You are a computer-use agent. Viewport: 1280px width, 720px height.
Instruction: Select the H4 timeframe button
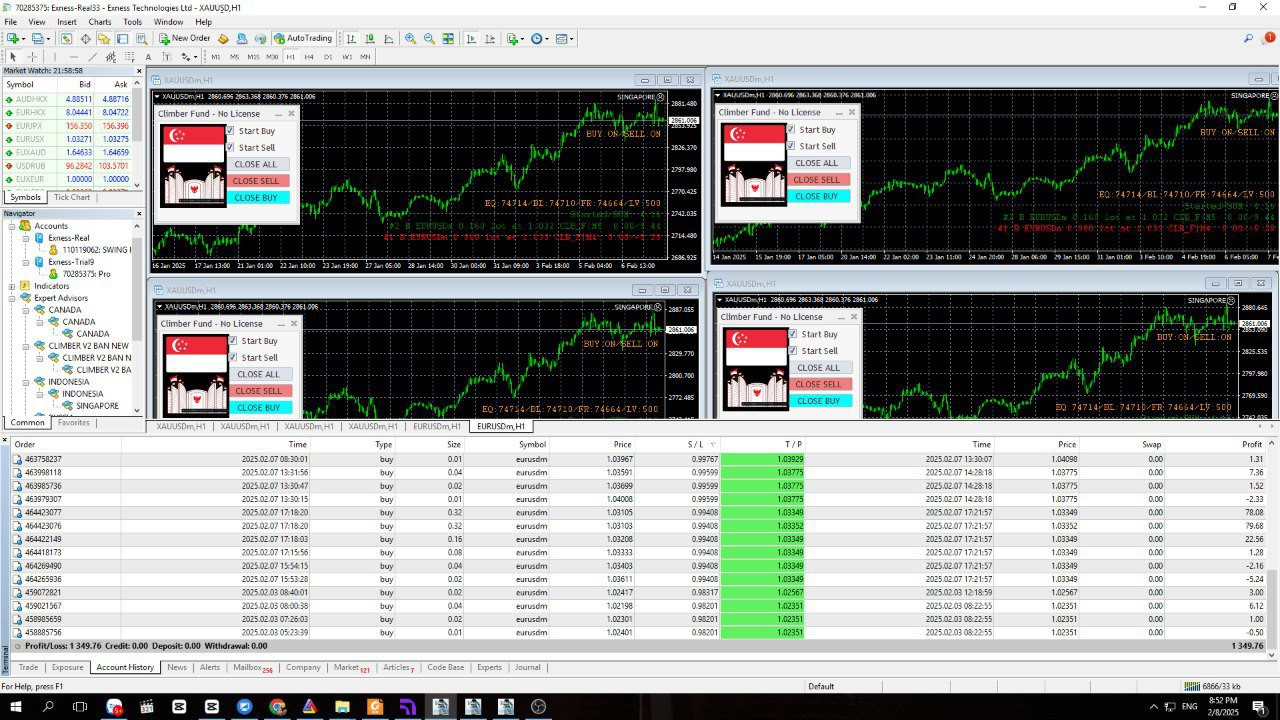309,57
